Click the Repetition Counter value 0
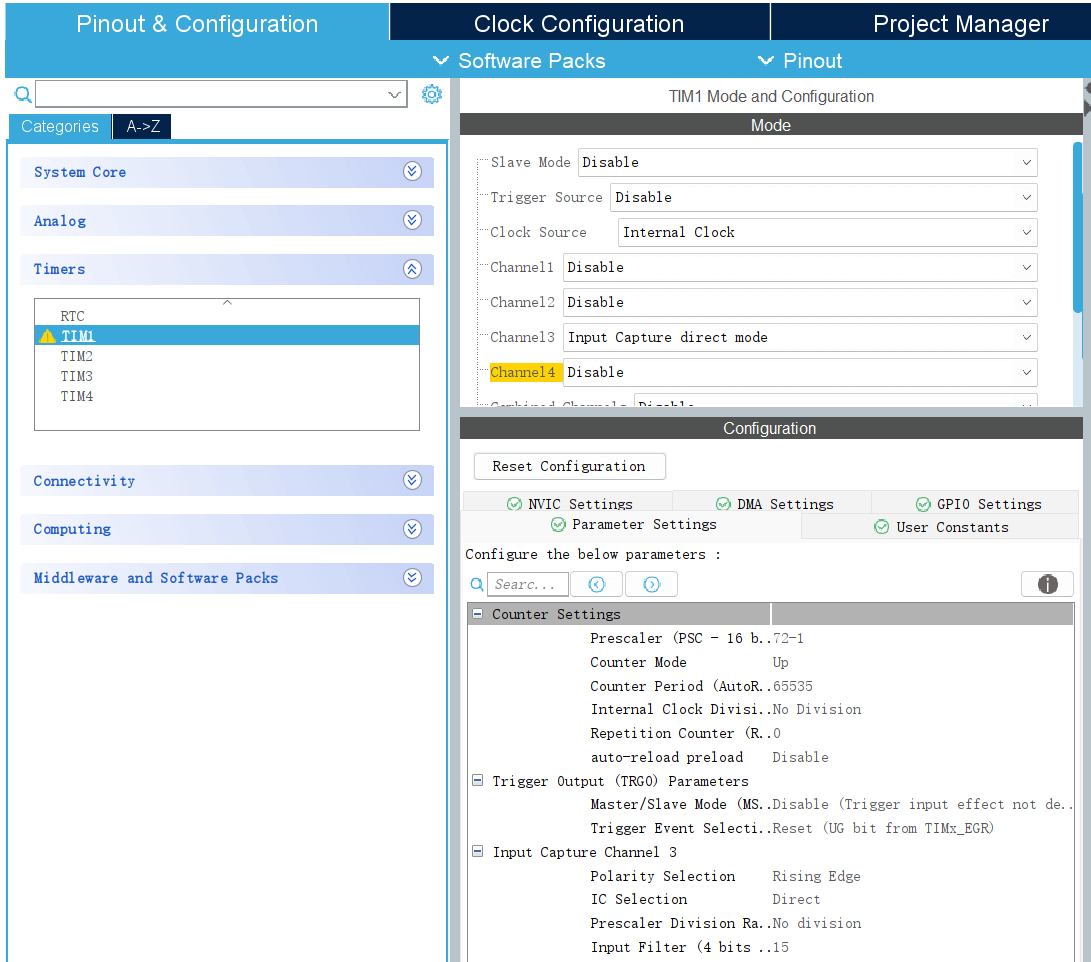 [x=777, y=733]
